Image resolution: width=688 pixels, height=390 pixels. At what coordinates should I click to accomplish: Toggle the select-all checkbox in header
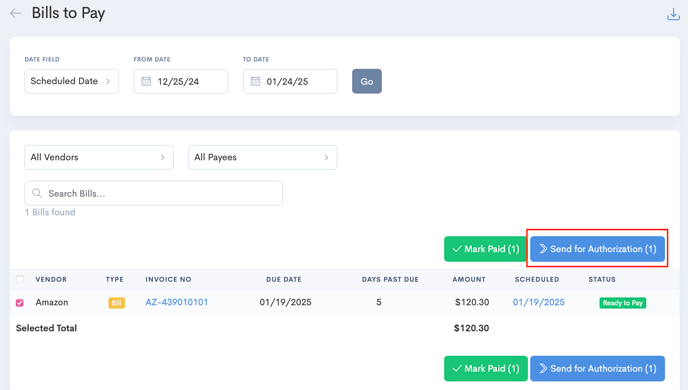(x=20, y=279)
